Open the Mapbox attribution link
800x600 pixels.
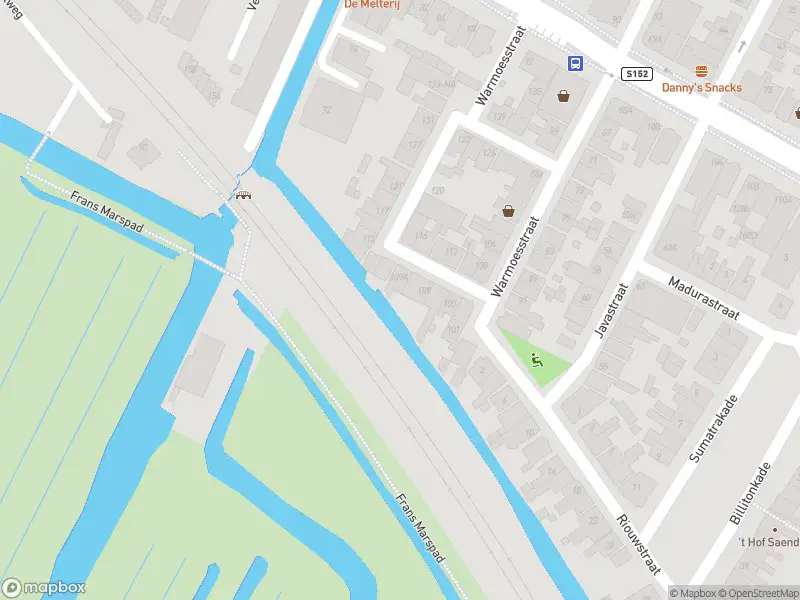coord(693,593)
